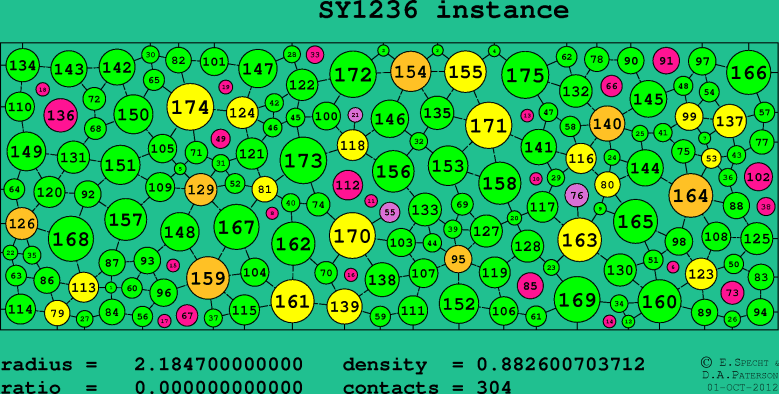Screen dimensions: 779x394
Task: Click the yellow circle labeled 171
Action: [489, 125]
